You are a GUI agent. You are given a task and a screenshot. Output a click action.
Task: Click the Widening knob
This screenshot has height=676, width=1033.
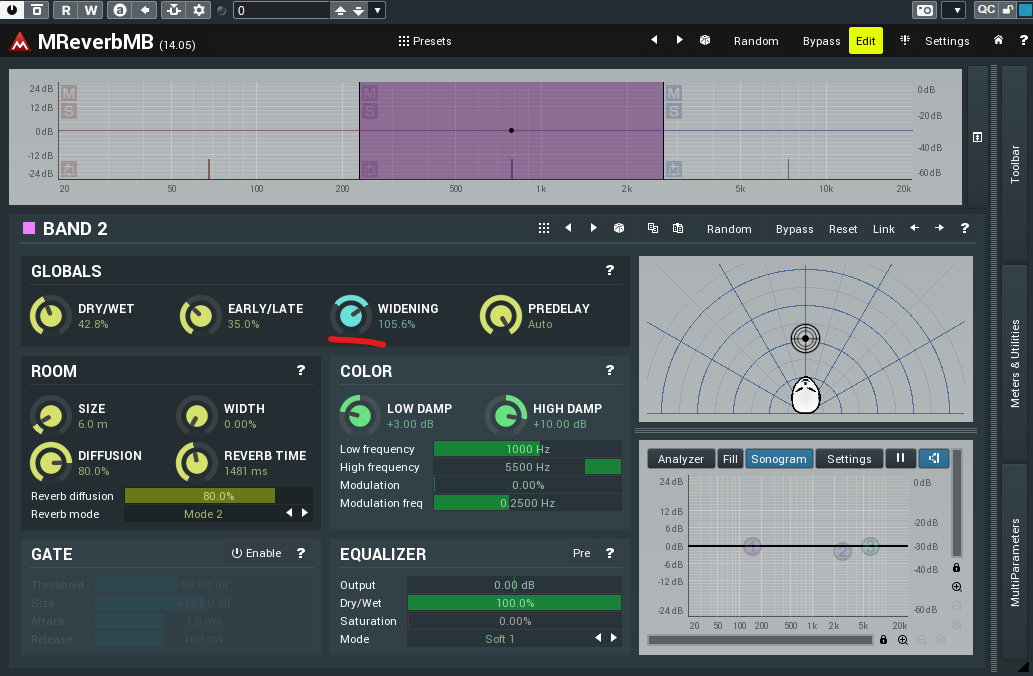[x=350, y=316]
